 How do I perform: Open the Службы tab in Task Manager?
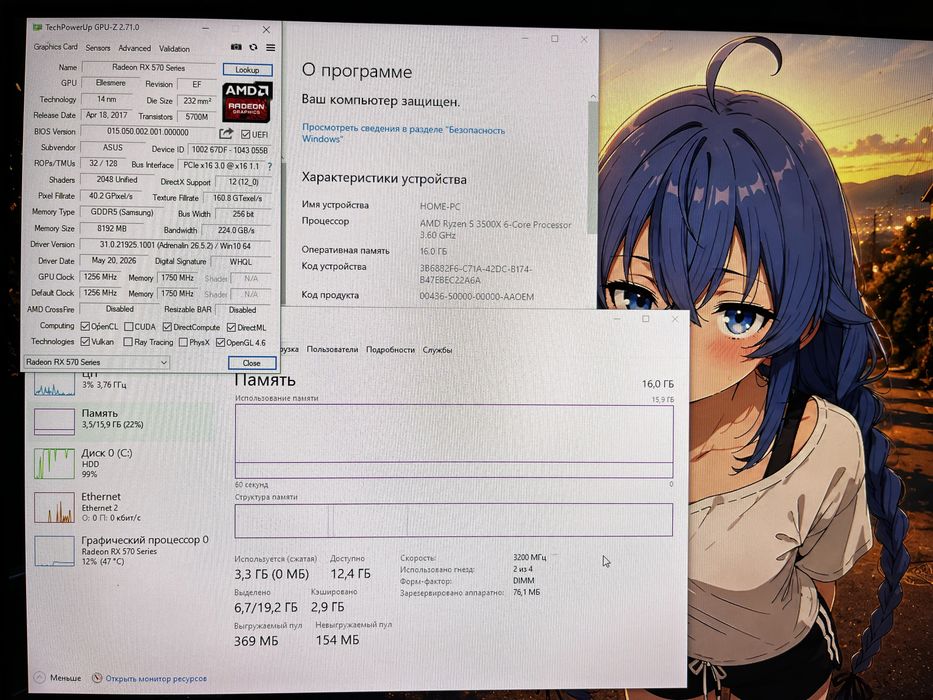click(437, 350)
